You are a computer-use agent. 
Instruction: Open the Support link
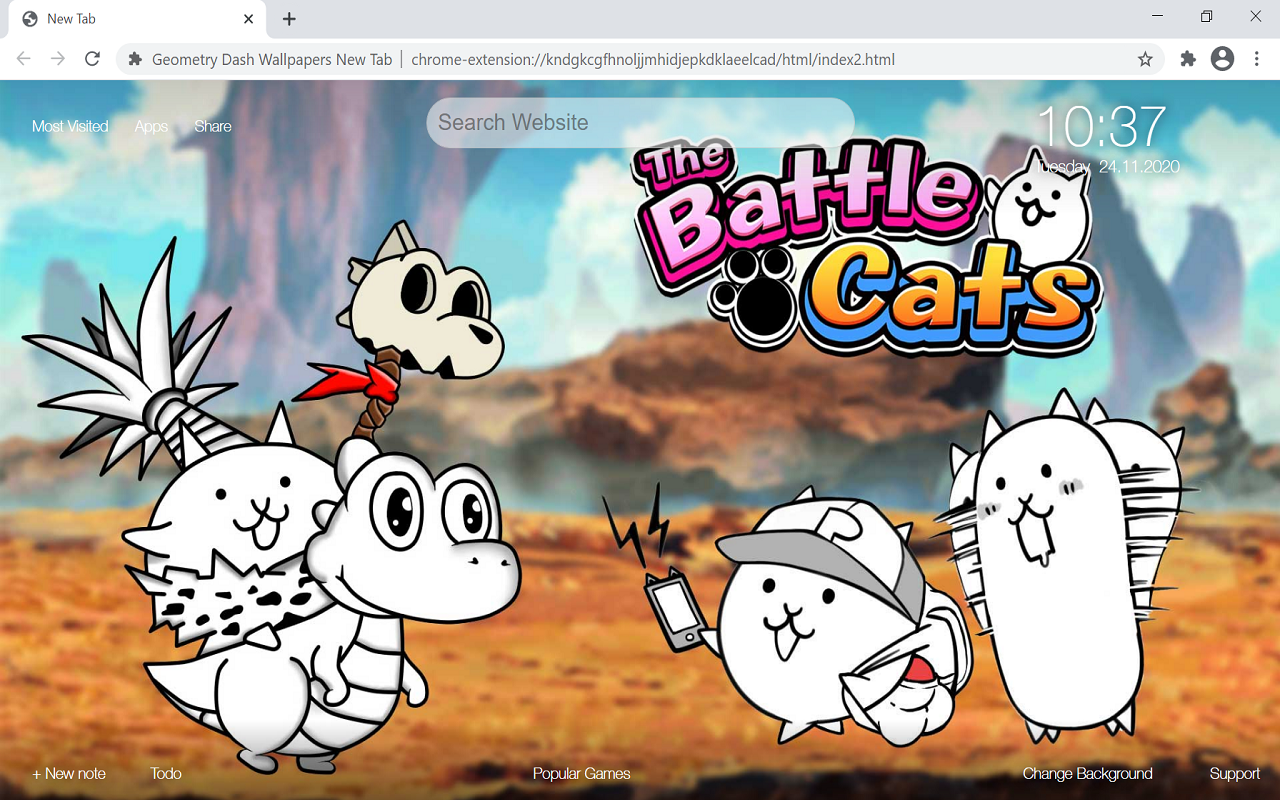coord(1234,773)
